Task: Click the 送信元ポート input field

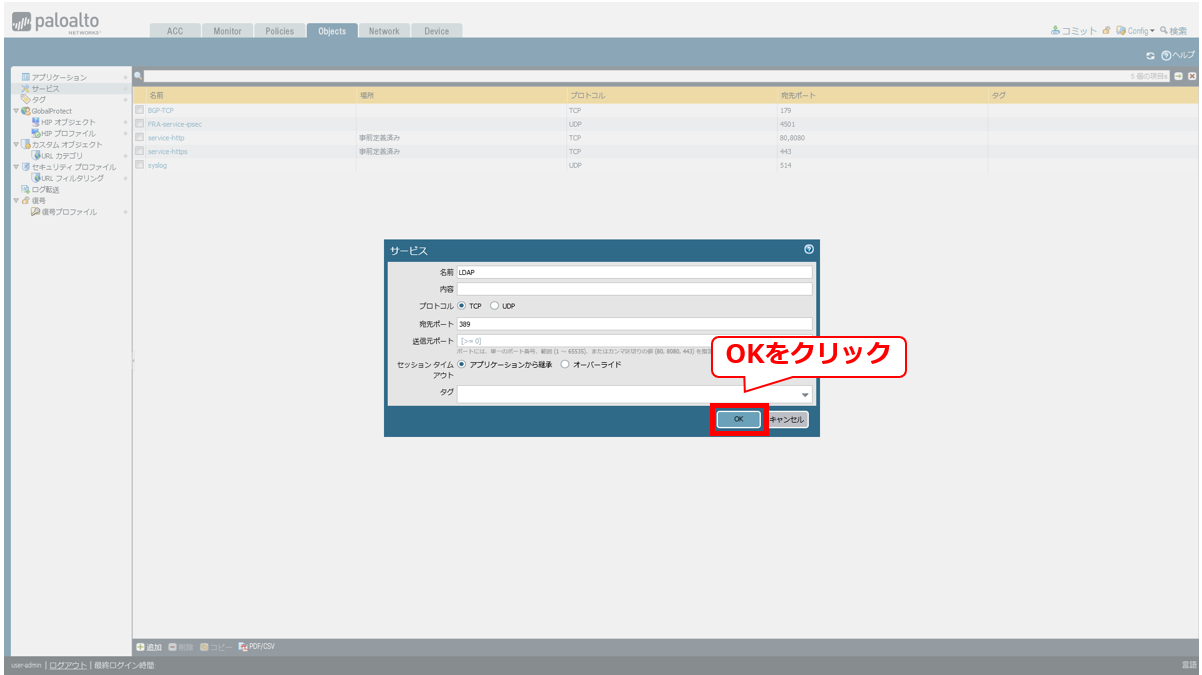Action: point(635,341)
